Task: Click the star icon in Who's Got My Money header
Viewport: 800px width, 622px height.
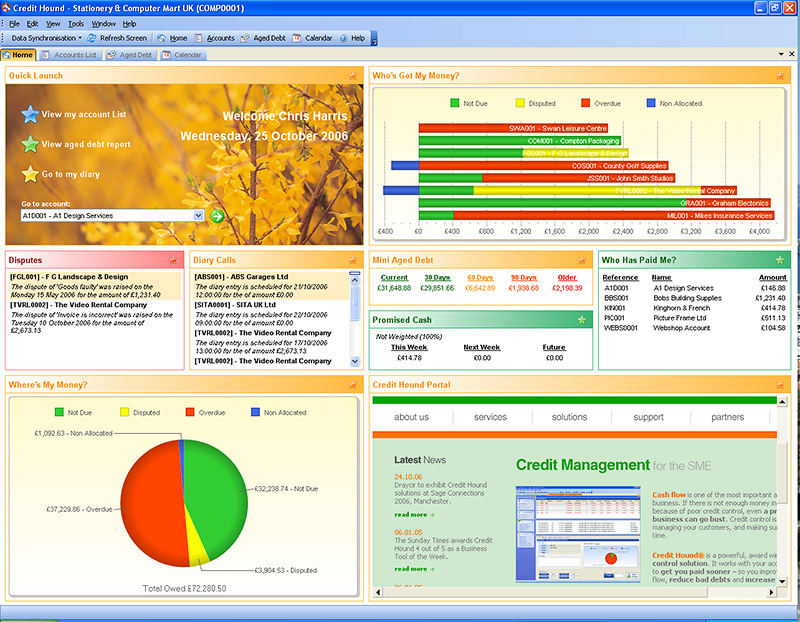Action: (x=780, y=76)
